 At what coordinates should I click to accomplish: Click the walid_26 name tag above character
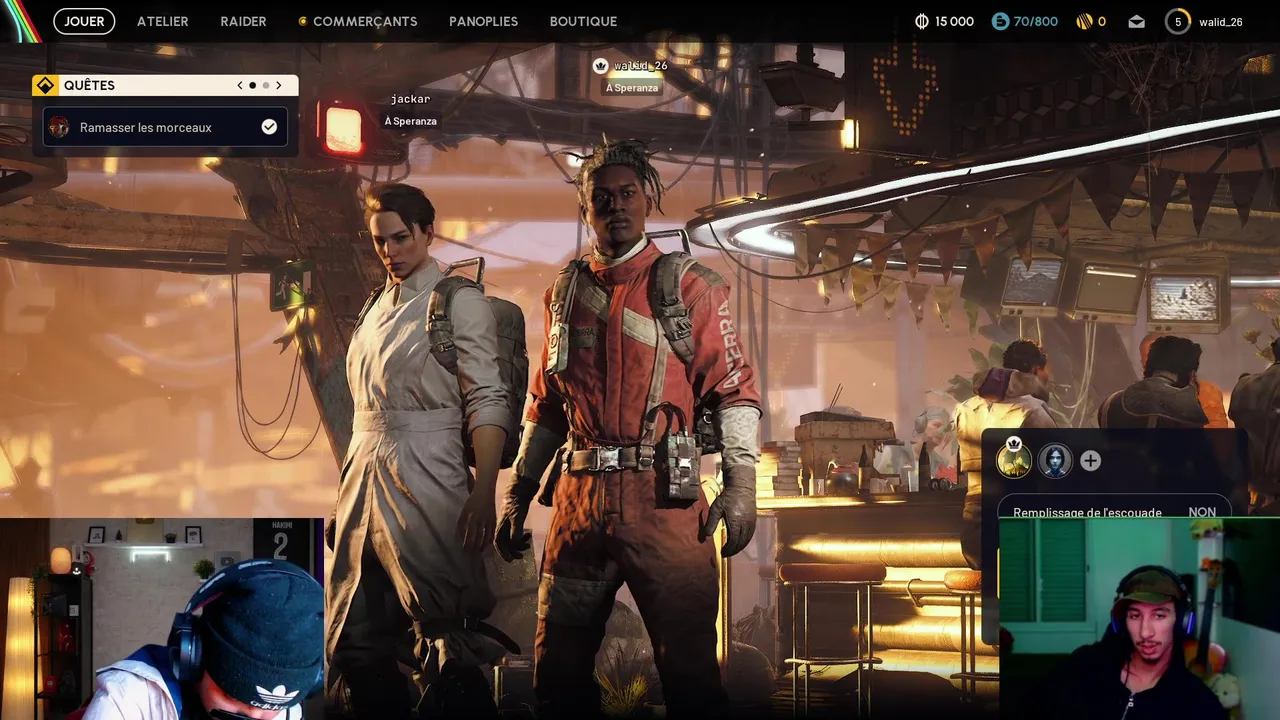click(x=640, y=66)
